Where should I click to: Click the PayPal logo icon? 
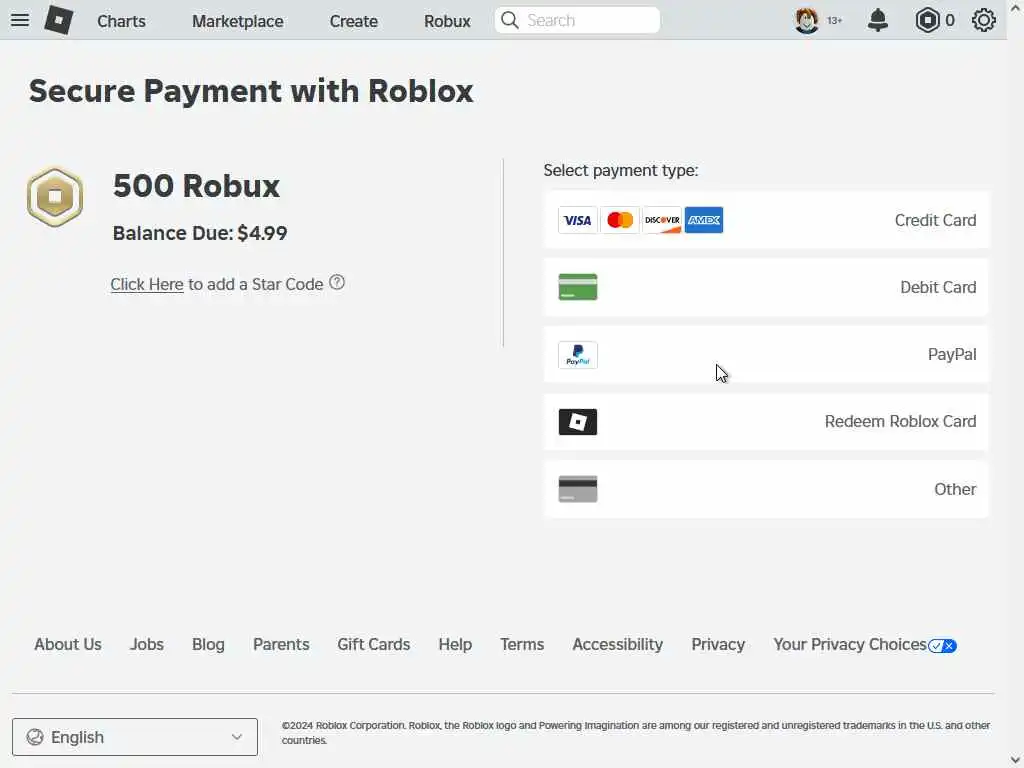click(578, 355)
